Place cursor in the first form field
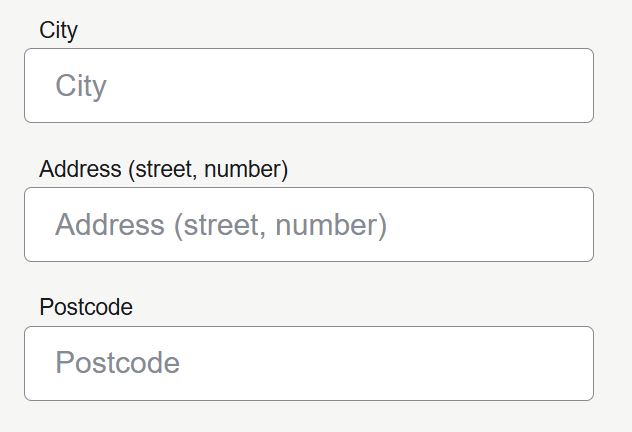Image resolution: width=632 pixels, height=432 pixels. (308, 86)
